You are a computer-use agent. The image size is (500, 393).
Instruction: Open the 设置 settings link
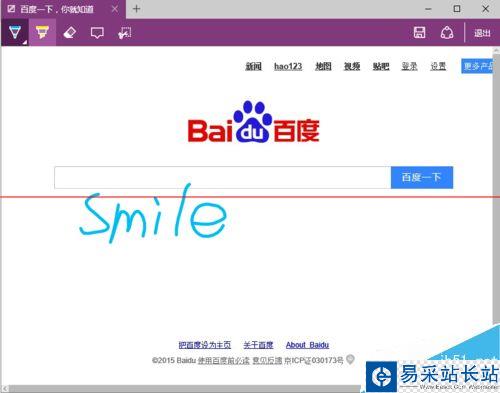click(438, 66)
